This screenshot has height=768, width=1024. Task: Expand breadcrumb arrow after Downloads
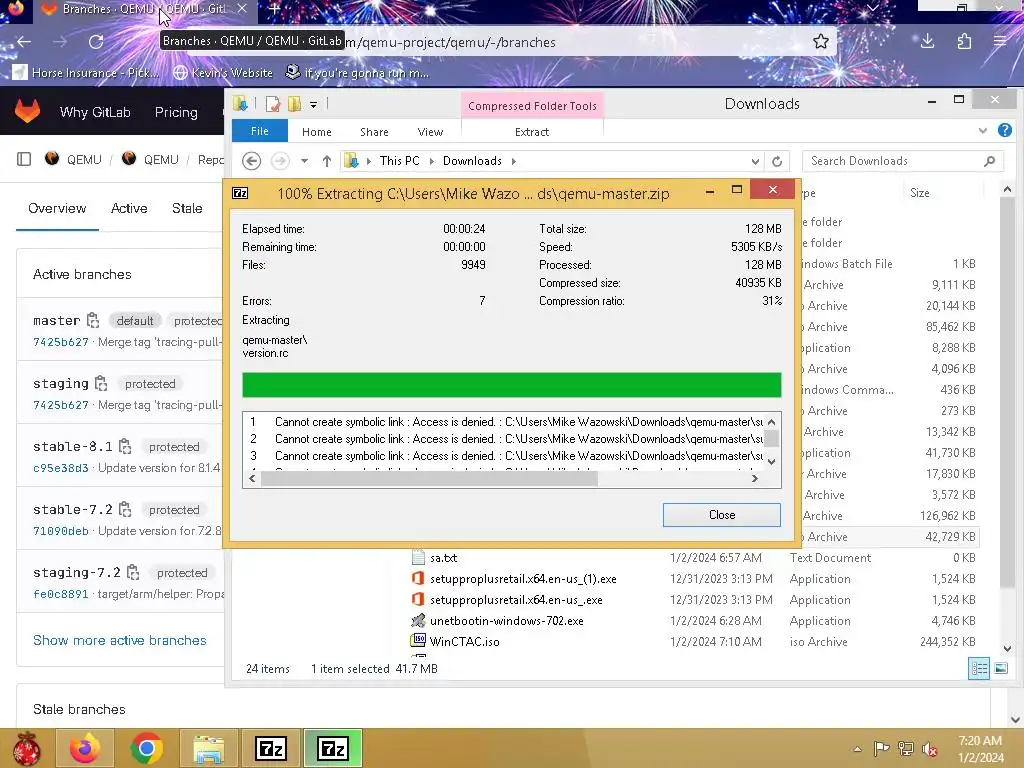coord(513,161)
